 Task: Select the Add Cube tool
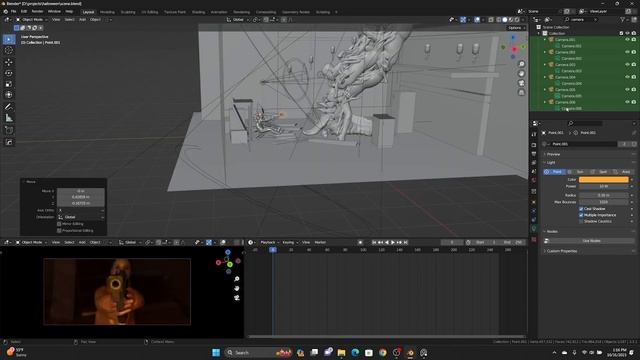[x=9, y=130]
